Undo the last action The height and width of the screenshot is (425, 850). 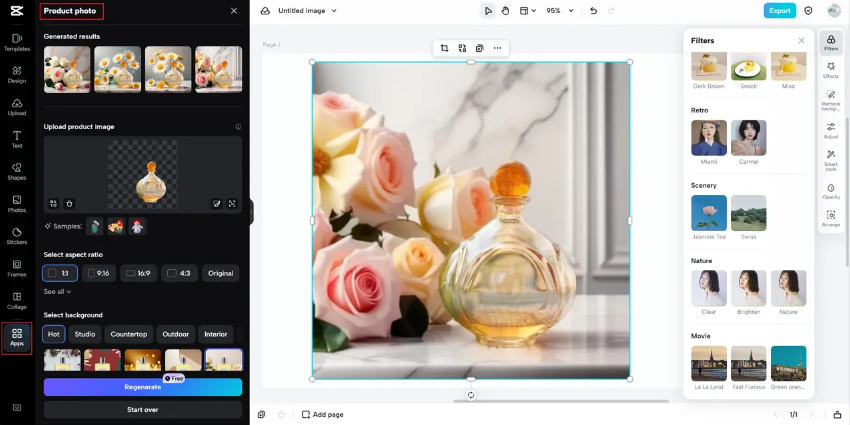pyautogui.click(x=593, y=11)
